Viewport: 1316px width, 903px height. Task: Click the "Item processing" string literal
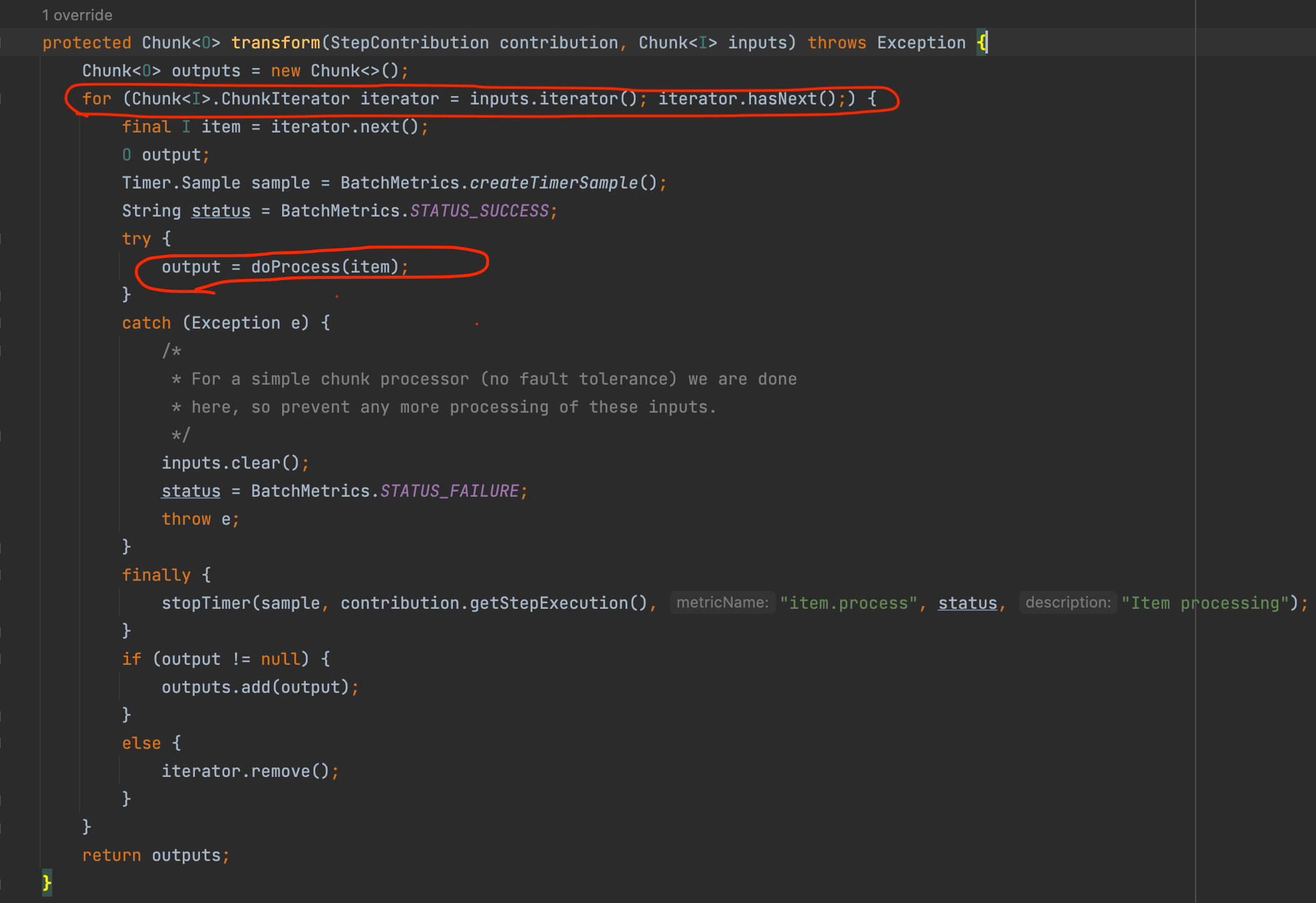(1206, 603)
